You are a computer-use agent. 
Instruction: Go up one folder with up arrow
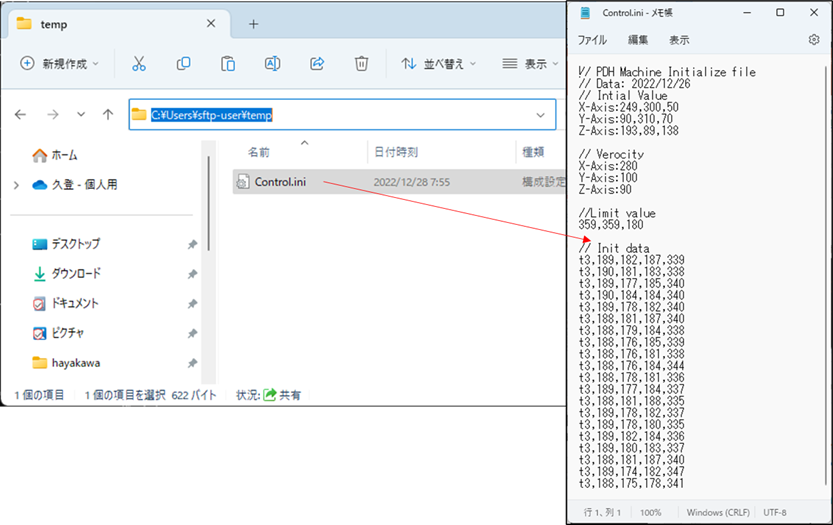click(x=108, y=115)
